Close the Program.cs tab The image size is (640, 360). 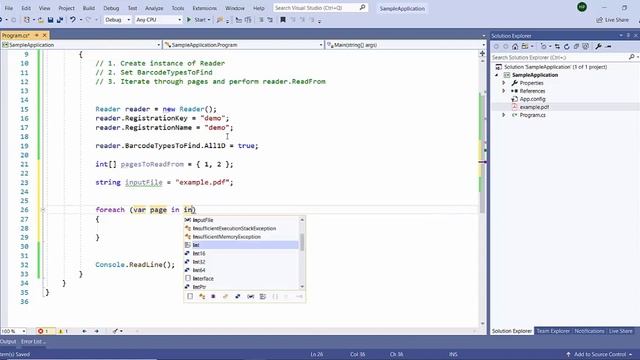(44, 36)
